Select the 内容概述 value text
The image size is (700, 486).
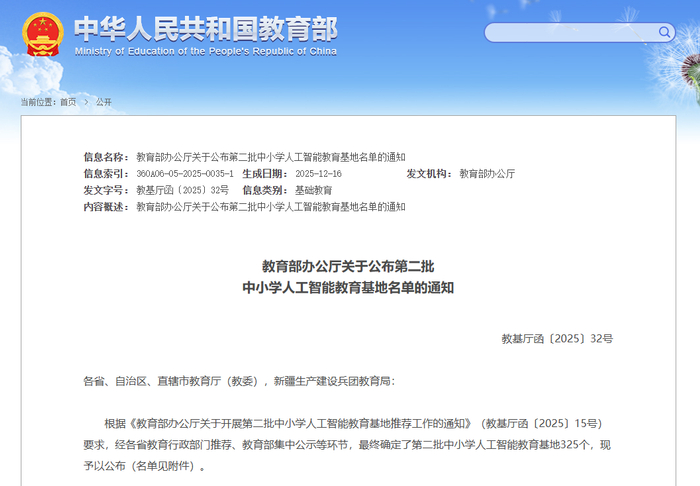coord(271,207)
